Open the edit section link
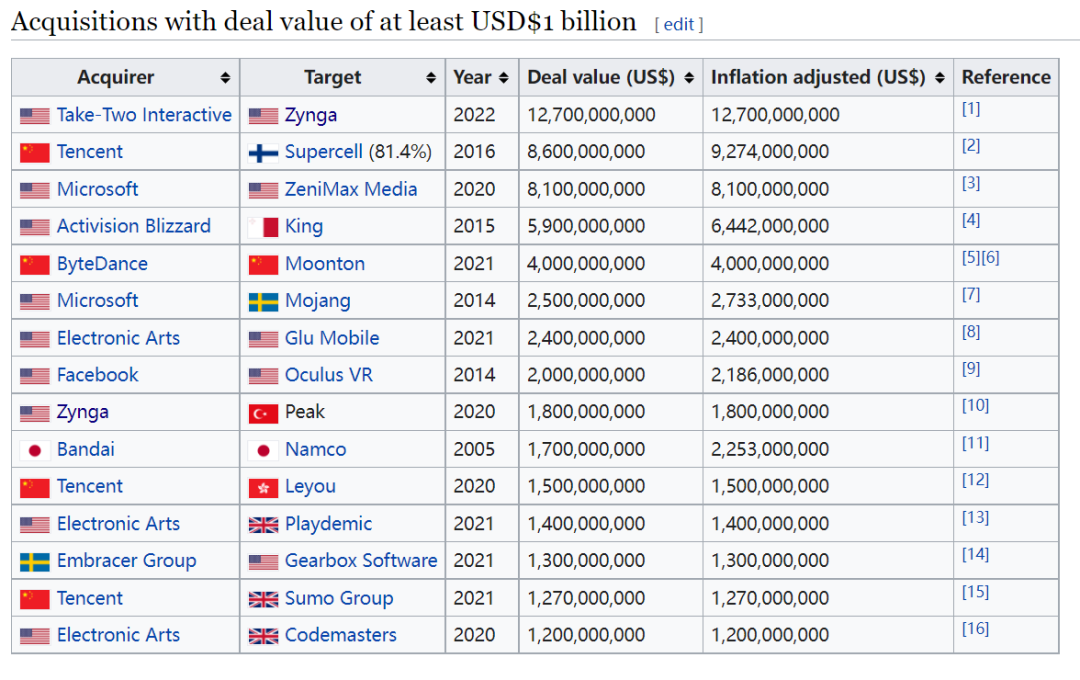 [x=678, y=25]
